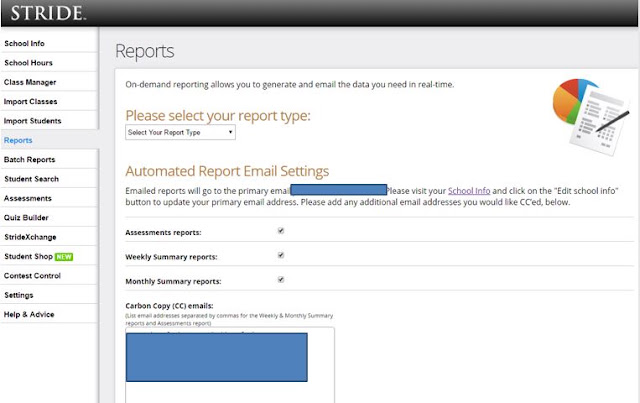Image resolution: width=640 pixels, height=403 pixels.
Task: Click the 'Assessments reports:' label
Action: [x=163, y=232]
